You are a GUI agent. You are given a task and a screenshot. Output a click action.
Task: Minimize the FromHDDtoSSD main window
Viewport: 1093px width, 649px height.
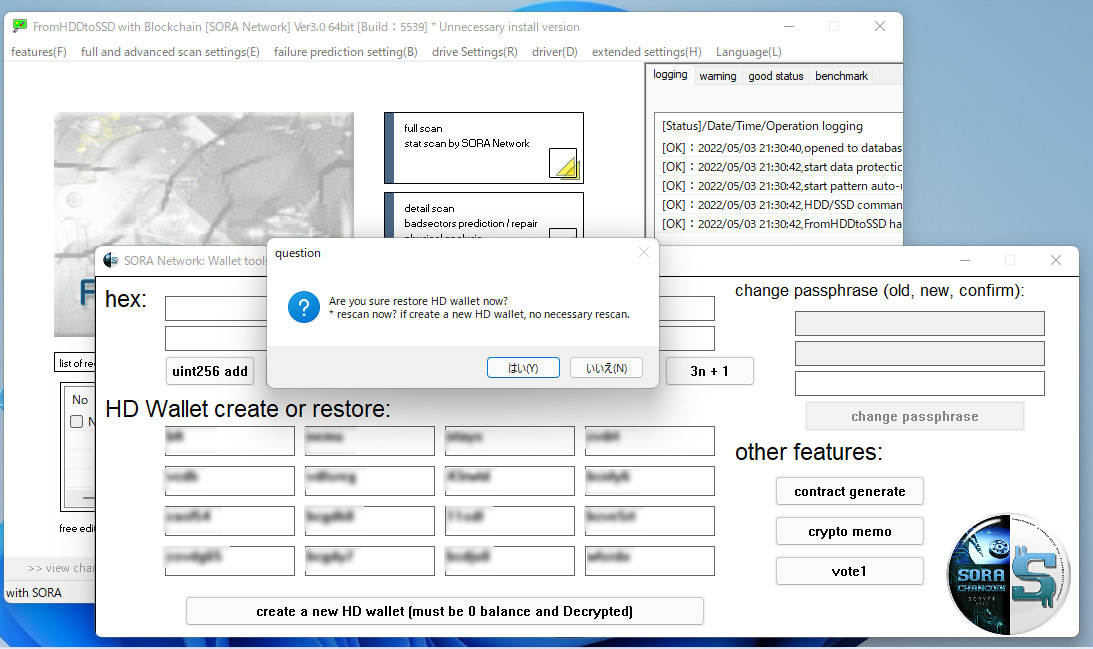789,26
